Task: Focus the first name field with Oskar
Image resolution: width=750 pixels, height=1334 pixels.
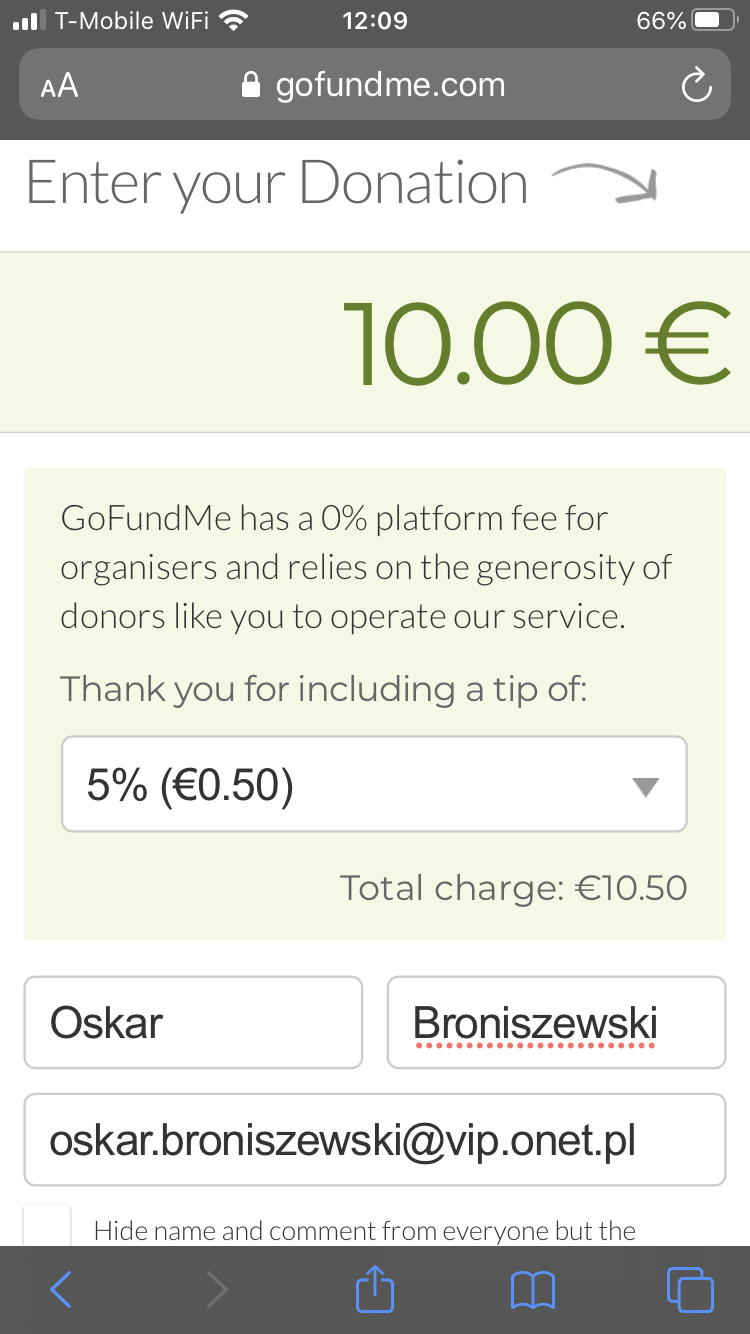Action: pyautogui.click(x=193, y=1022)
